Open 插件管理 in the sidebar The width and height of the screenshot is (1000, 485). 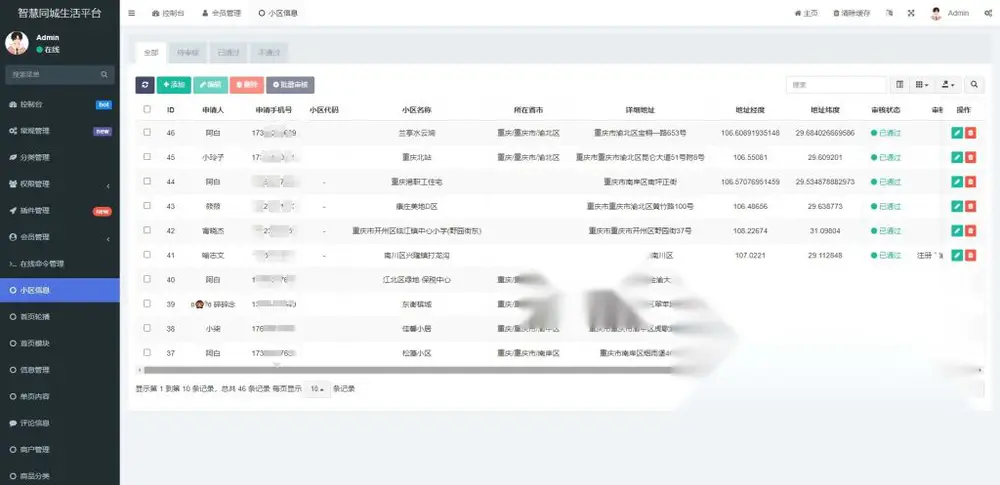(x=60, y=211)
